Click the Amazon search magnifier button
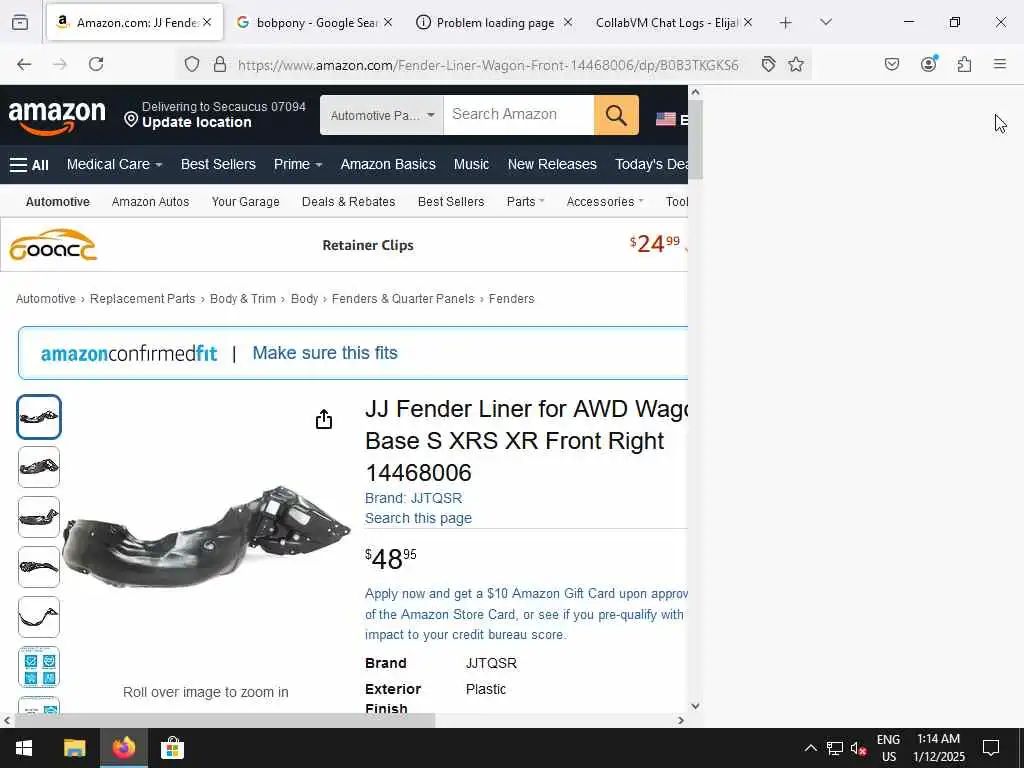1024x768 pixels. [616, 115]
